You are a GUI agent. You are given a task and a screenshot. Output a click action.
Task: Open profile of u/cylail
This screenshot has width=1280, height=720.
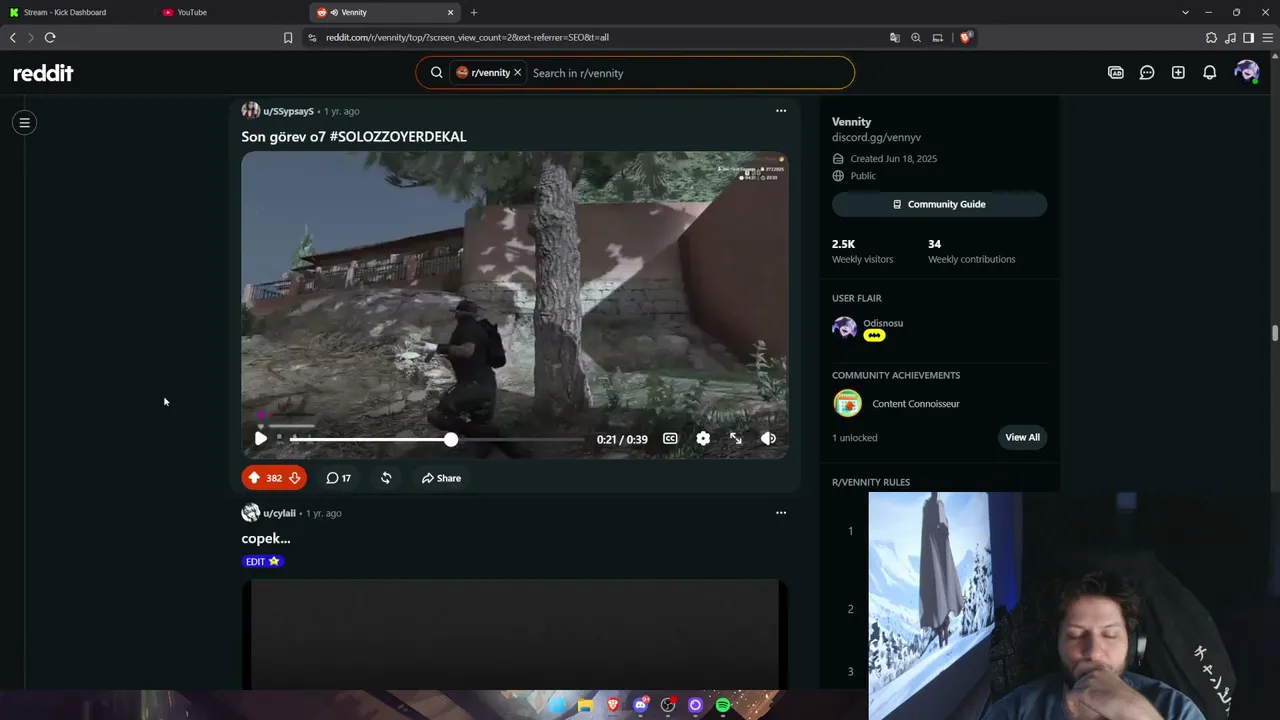click(279, 513)
